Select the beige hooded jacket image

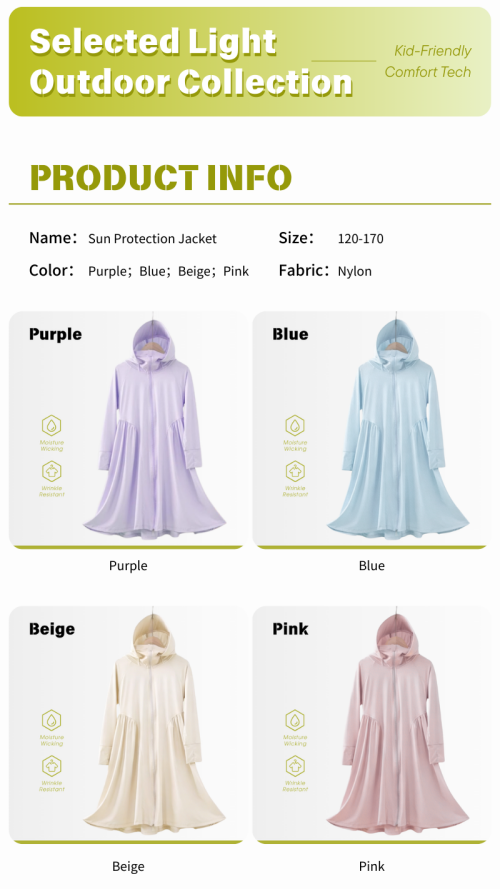154,723
